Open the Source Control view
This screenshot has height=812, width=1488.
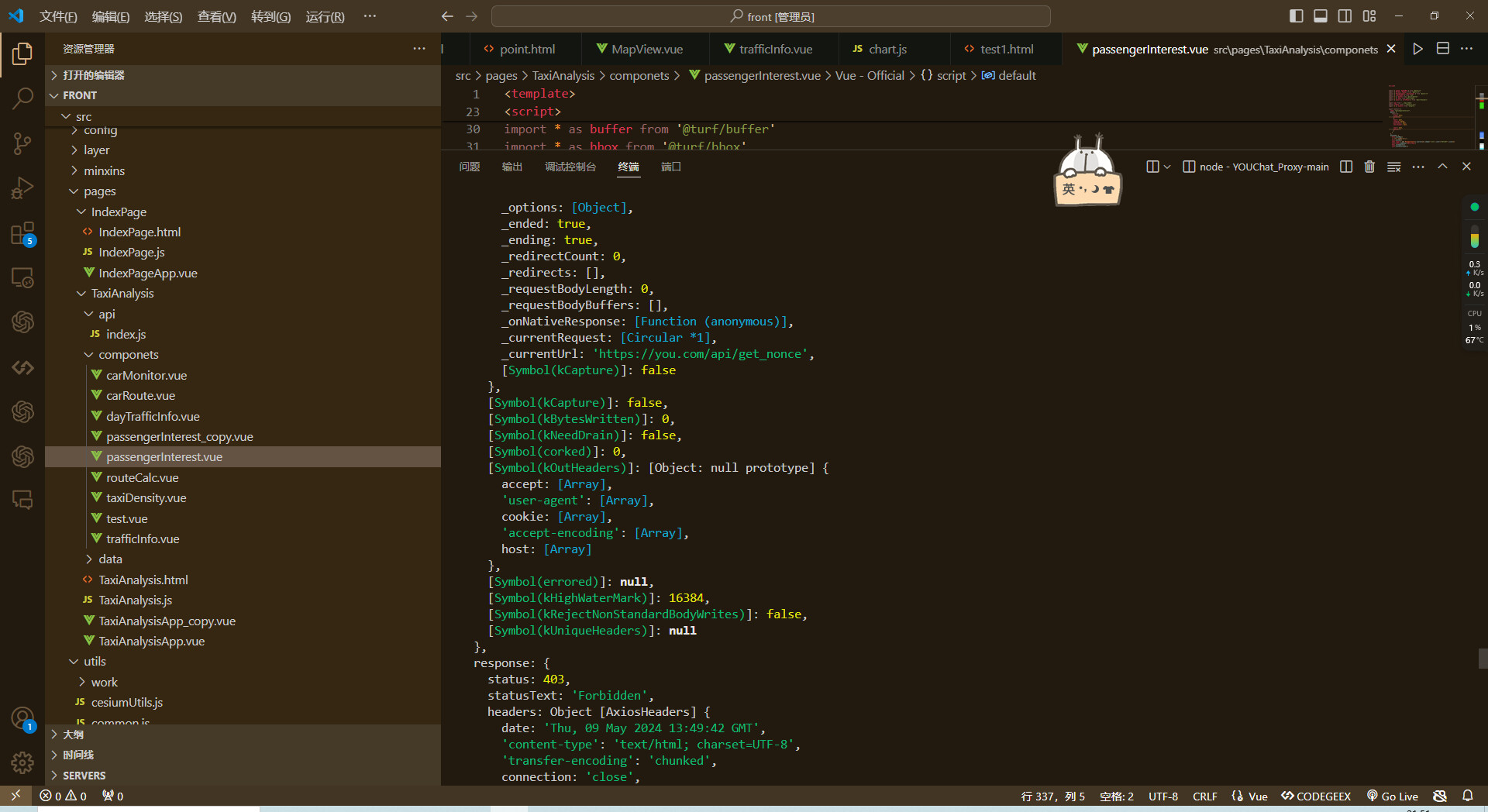[22, 143]
